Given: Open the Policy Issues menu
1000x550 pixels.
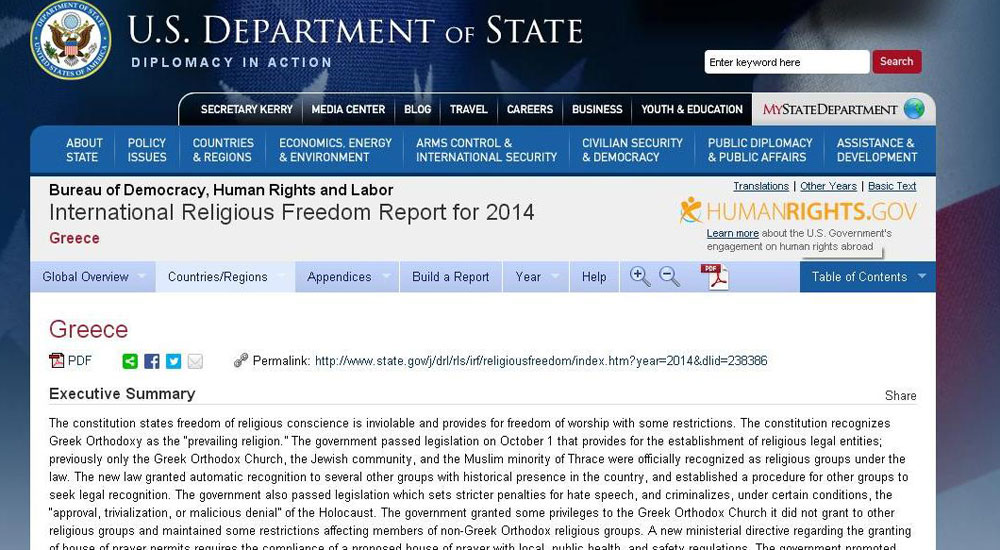Looking at the screenshot, I should pos(147,150).
